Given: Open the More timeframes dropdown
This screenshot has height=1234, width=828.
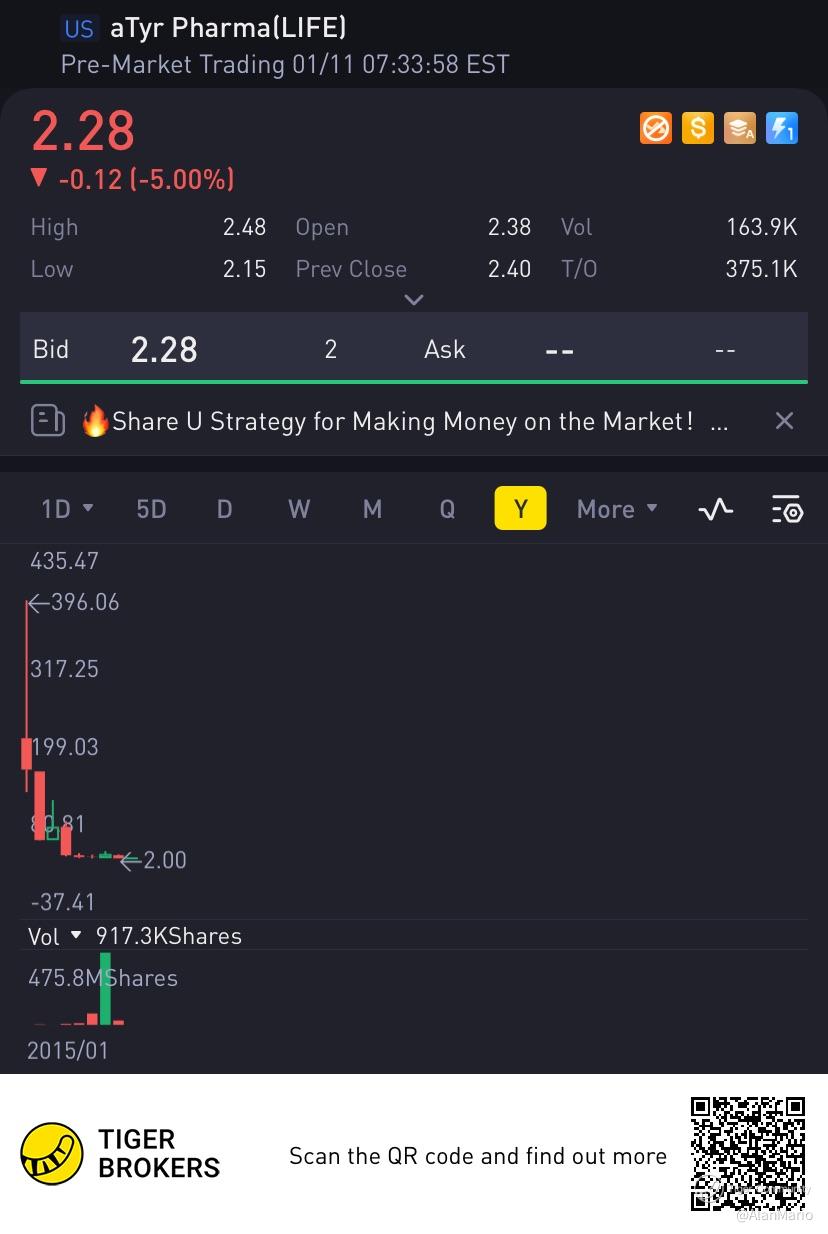Looking at the screenshot, I should pyautogui.click(x=617, y=509).
